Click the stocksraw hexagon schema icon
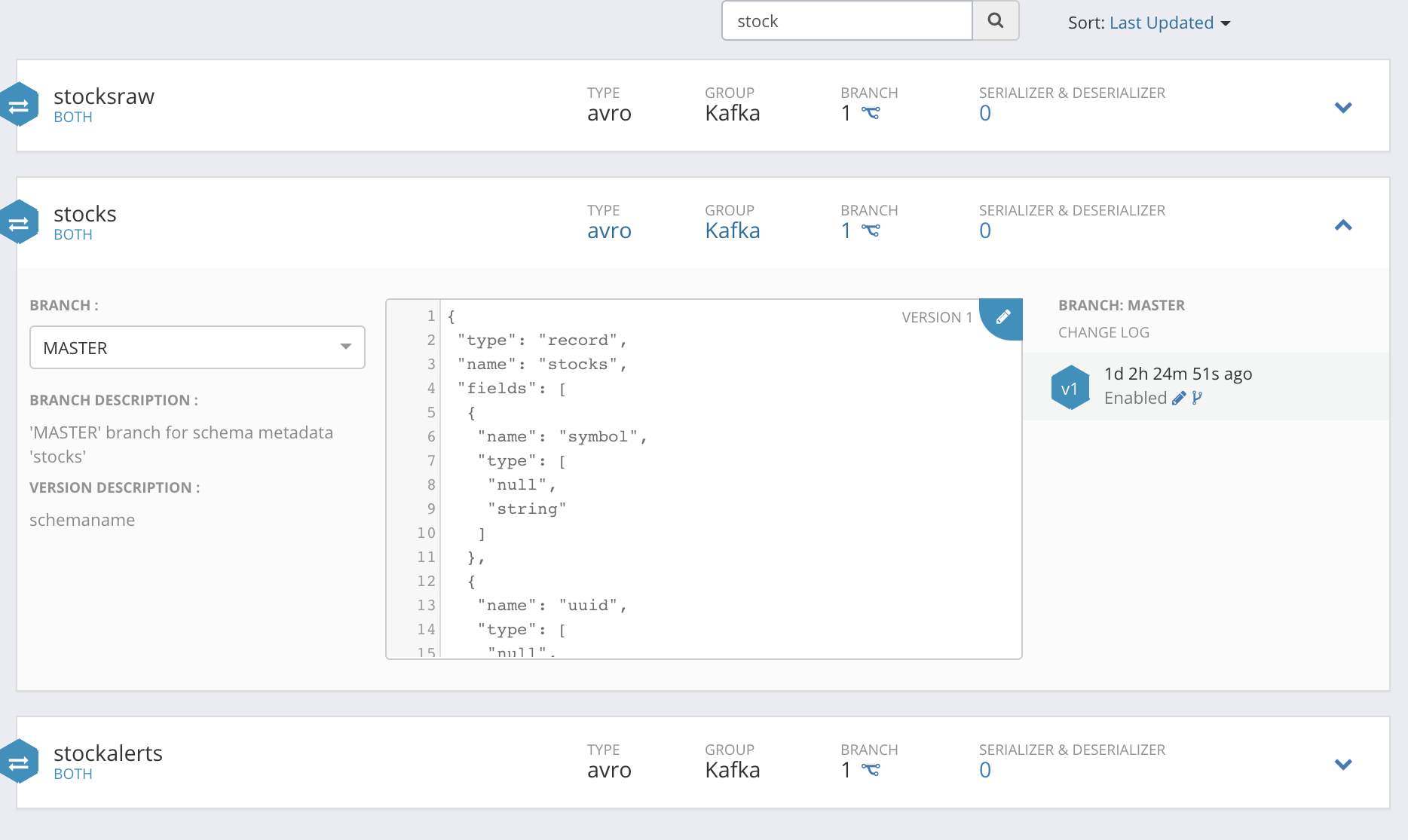 (x=19, y=105)
